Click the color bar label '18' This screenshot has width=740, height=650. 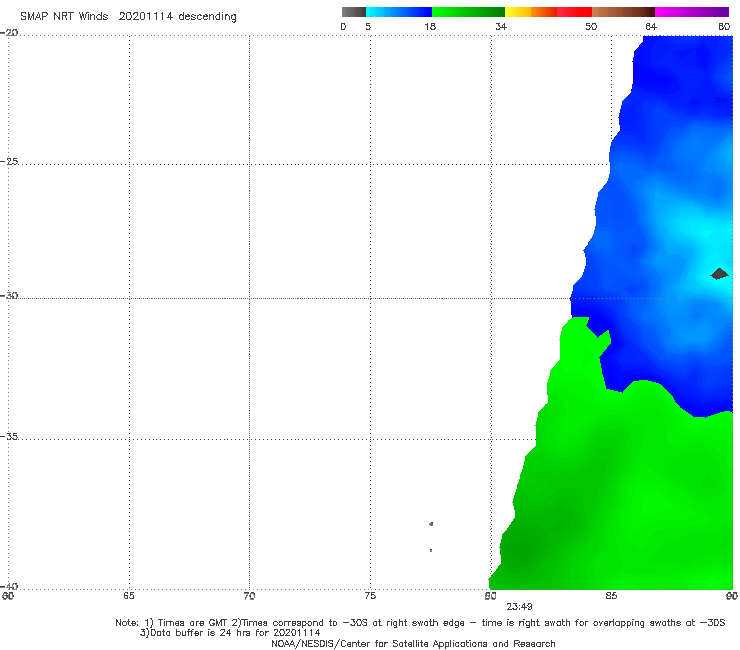430,26
